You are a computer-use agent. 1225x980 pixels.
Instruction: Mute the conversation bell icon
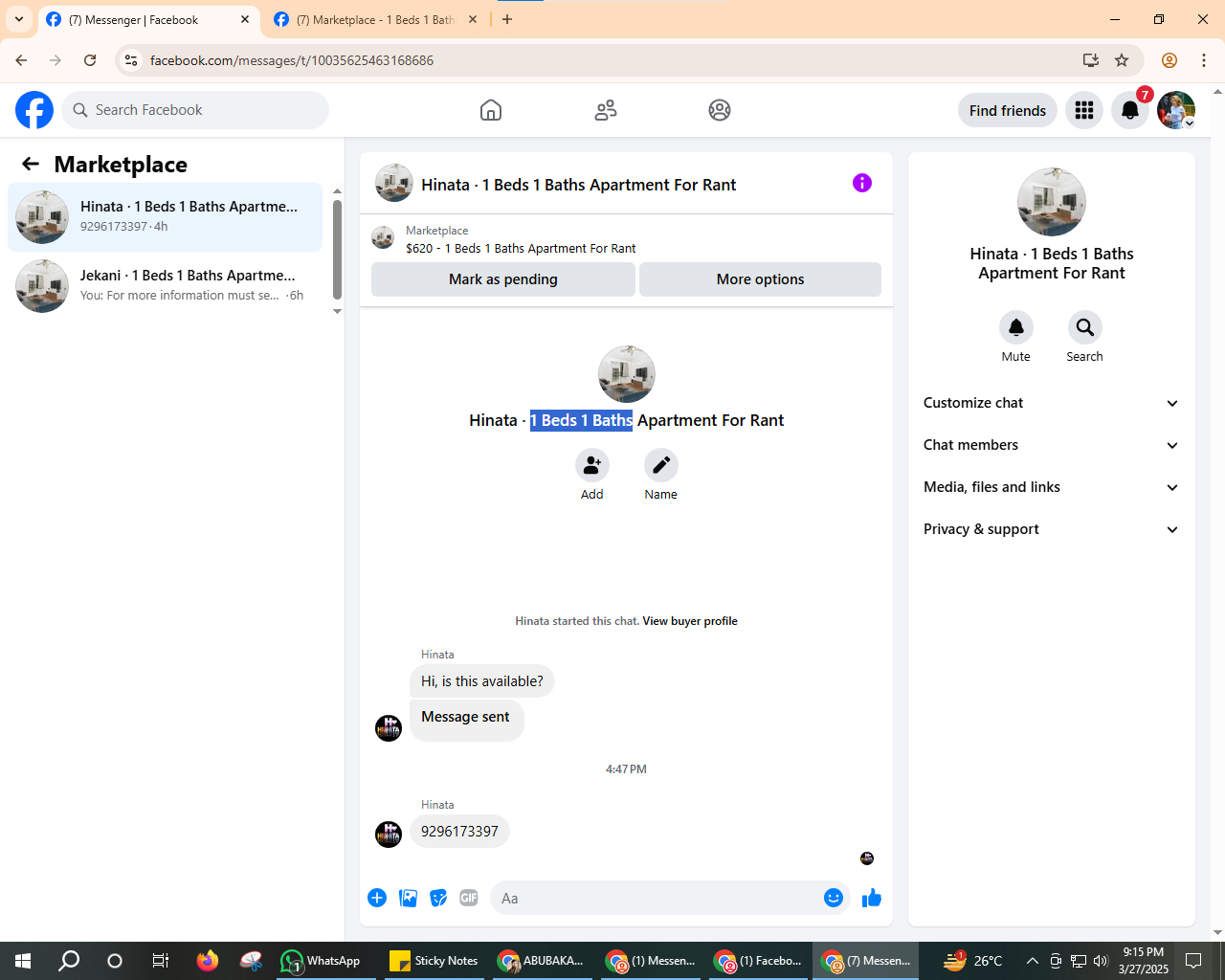1016,327
